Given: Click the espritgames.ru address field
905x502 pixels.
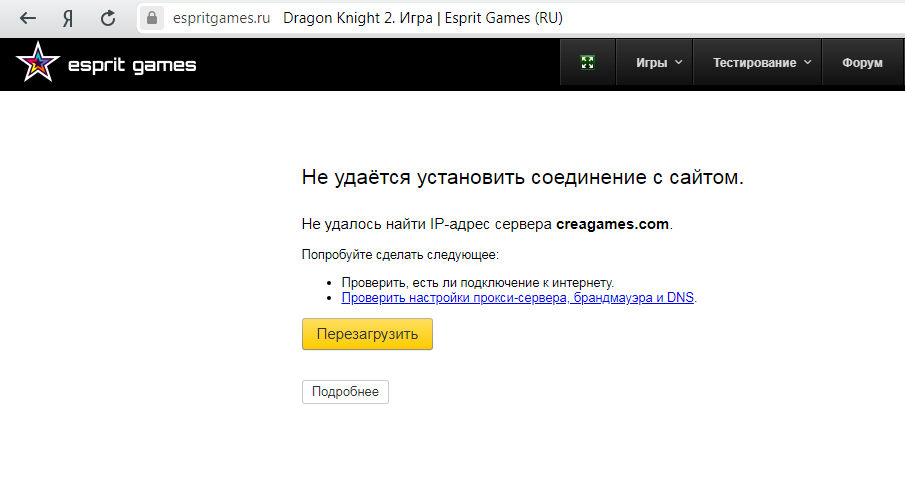Looking at the screenshot, I should [x=221, y=18].
